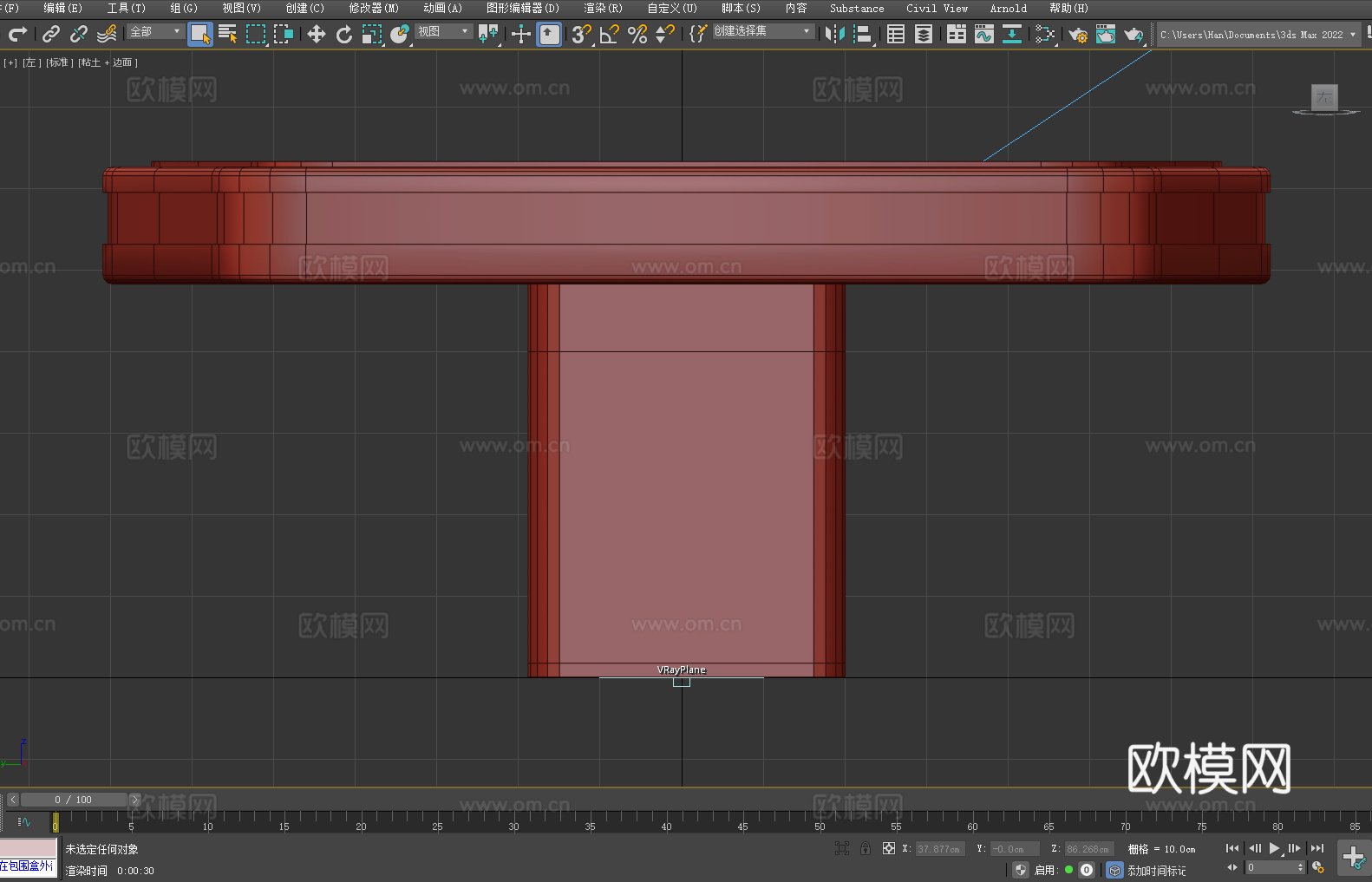1372x882 pixels.
Task: Open the 修改器(M) menu
Action: pos(374,8)
